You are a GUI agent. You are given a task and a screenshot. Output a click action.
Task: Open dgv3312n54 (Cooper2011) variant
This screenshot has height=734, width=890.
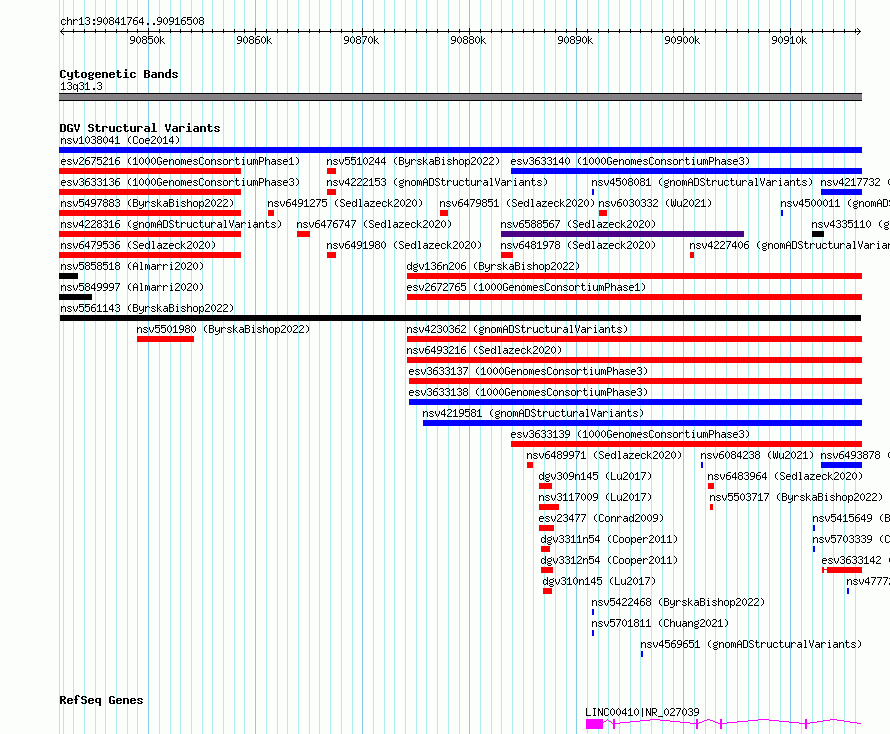pos(609,560)
